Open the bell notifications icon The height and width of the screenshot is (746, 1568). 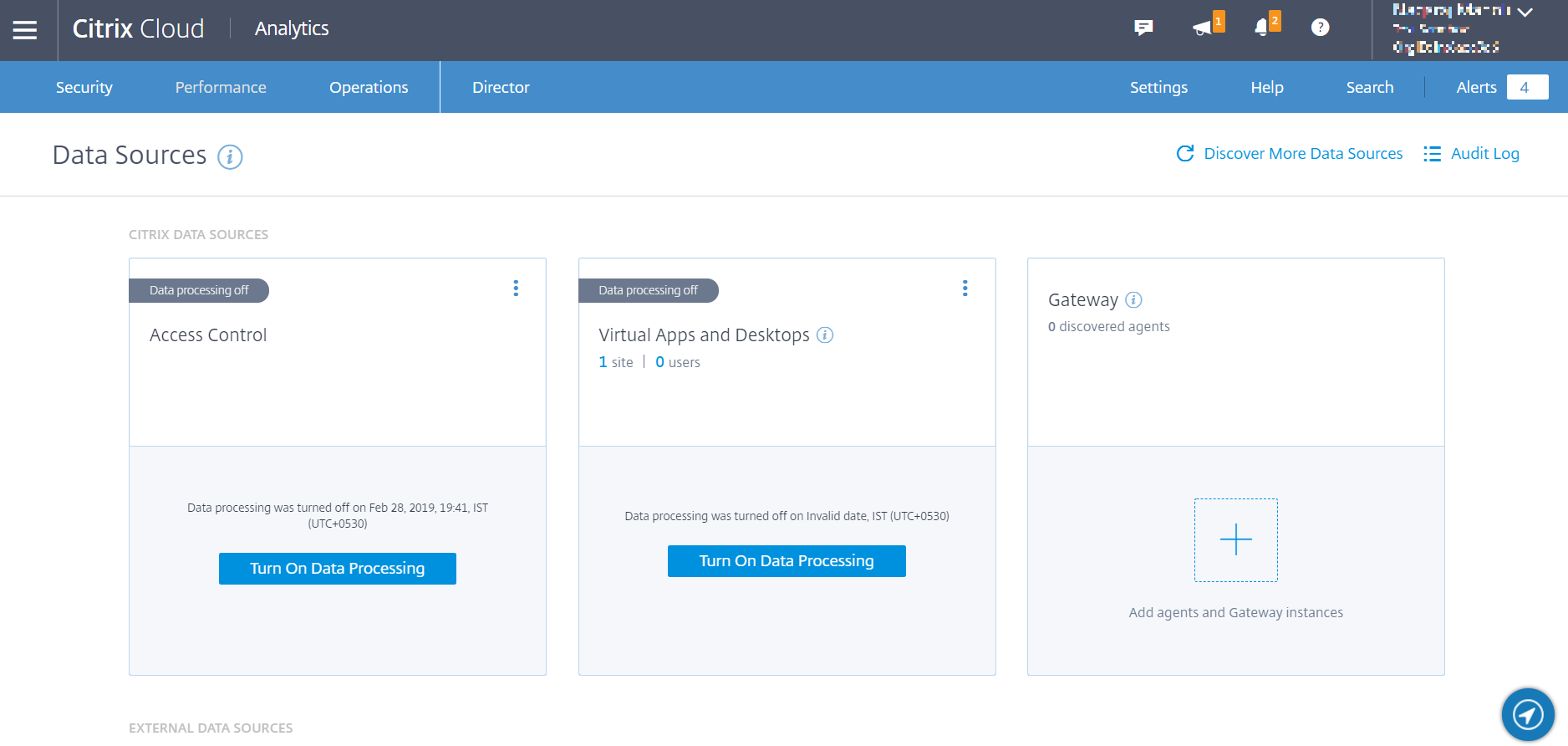coord(1261,28)
